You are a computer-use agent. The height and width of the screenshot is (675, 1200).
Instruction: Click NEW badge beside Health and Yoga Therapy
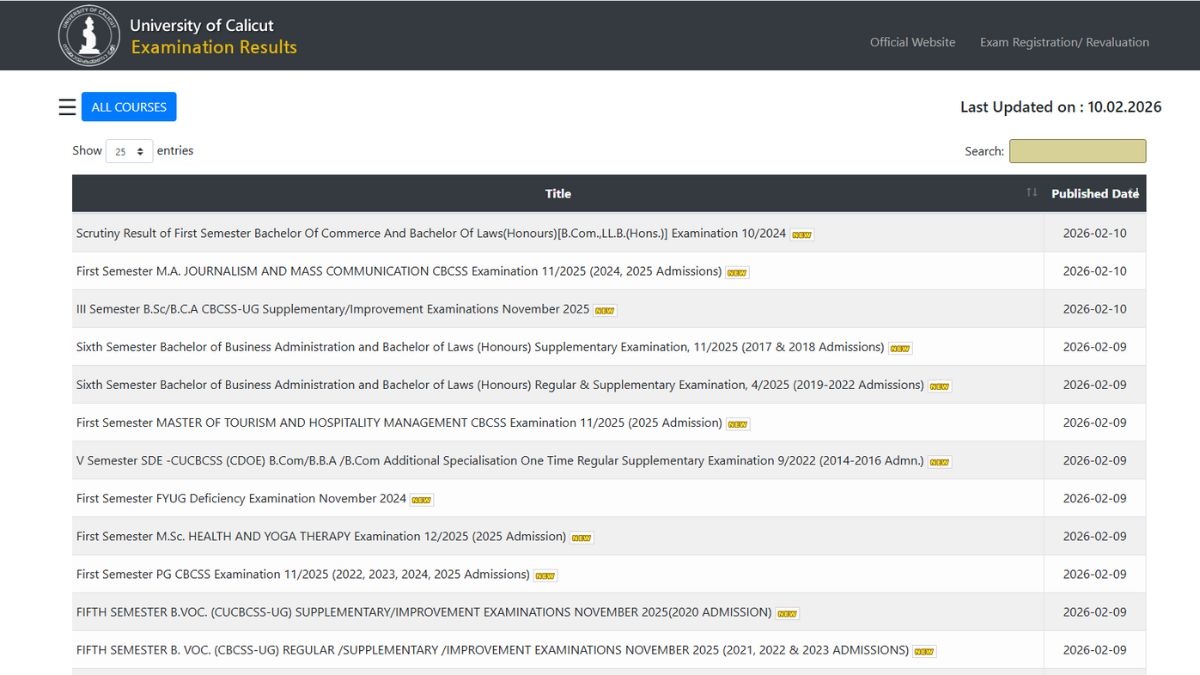point(581,538)
